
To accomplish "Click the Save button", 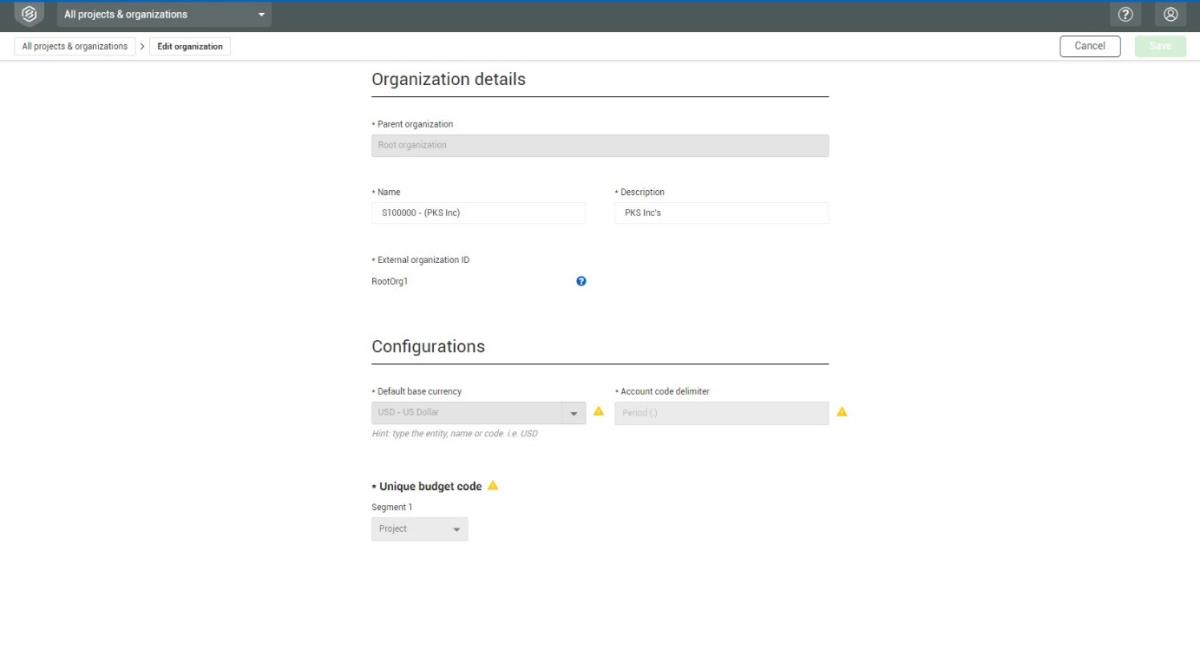I will pos(1160,46).
